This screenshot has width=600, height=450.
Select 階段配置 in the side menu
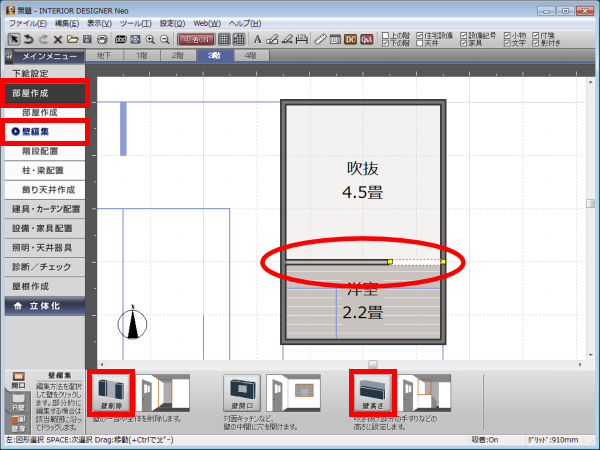click(x=48, y=150)
